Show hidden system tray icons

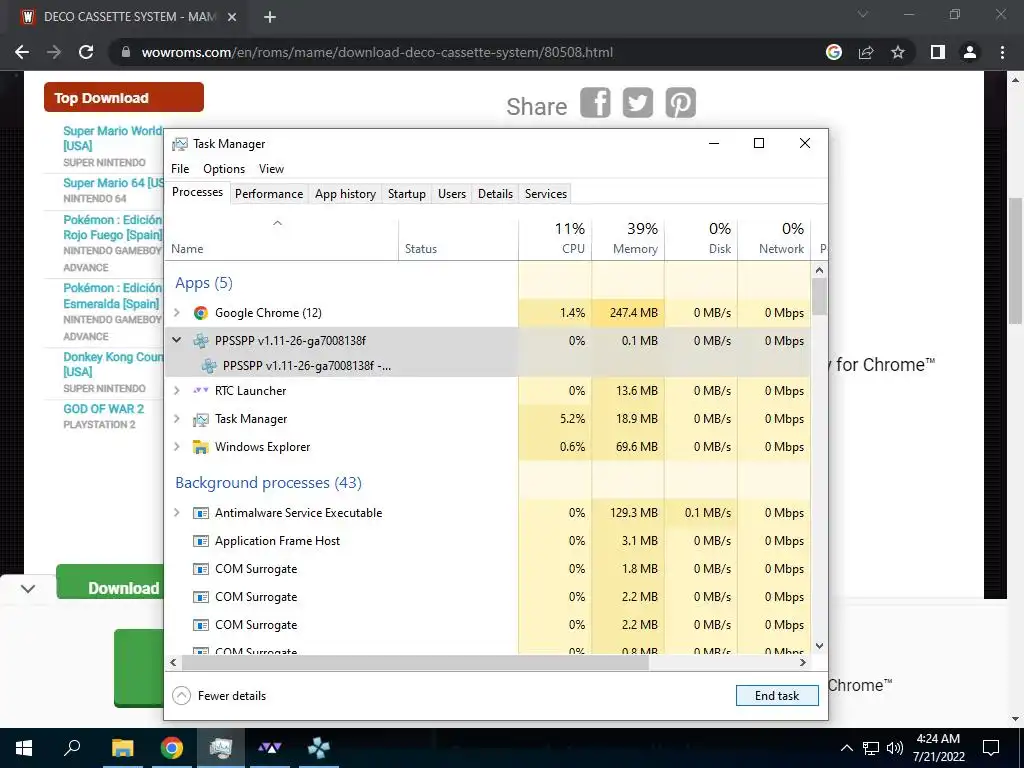[x=846, y=748]
